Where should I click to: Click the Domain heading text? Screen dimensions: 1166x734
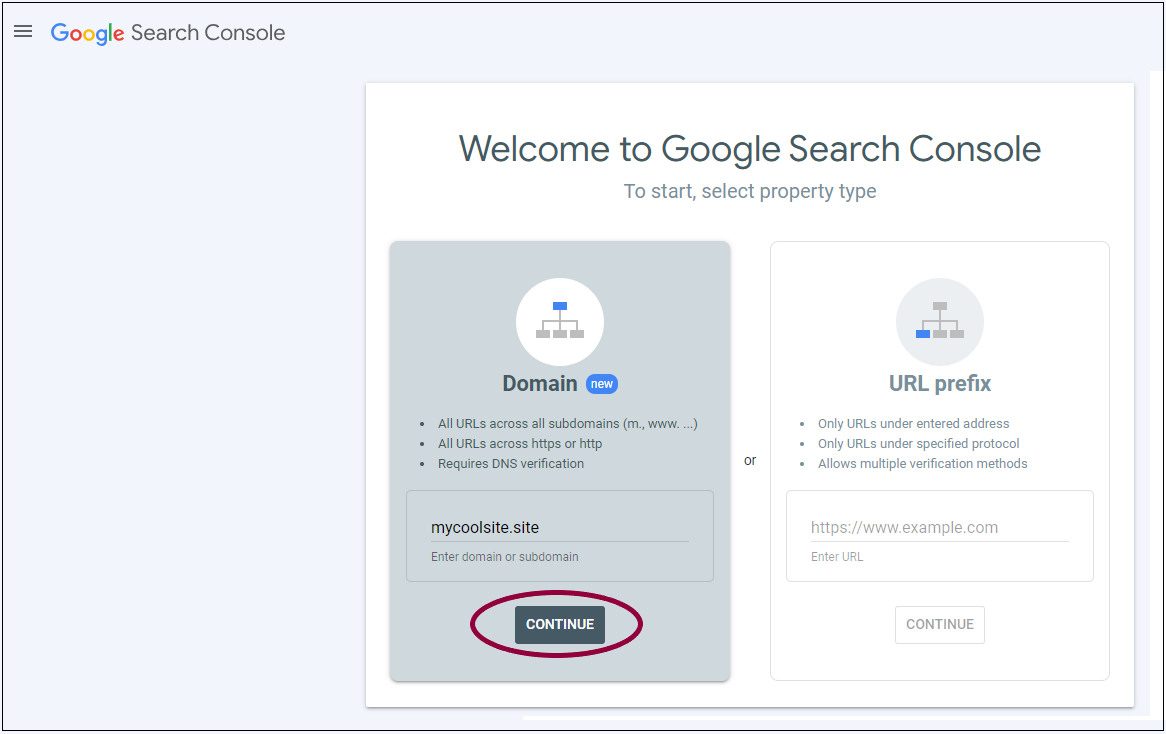540,384
